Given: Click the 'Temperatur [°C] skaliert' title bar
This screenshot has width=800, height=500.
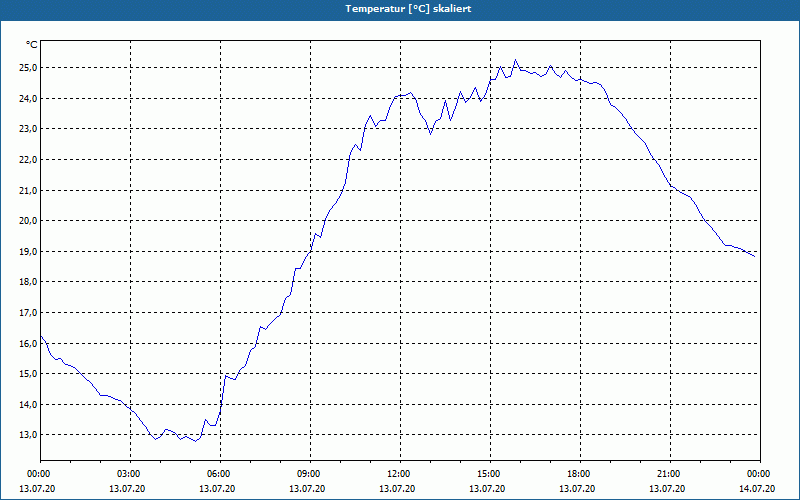Looking at the screenshot, I should (x=400, y=9).
